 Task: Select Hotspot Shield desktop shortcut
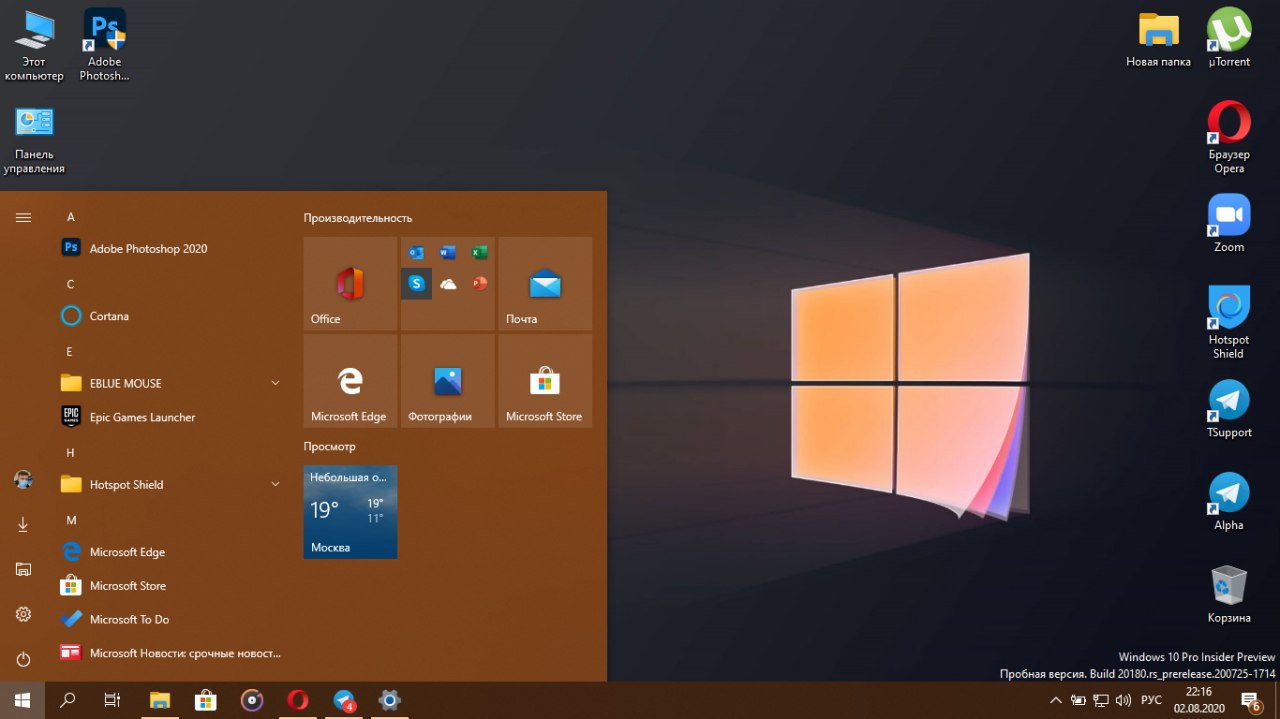click(1229, 323)
